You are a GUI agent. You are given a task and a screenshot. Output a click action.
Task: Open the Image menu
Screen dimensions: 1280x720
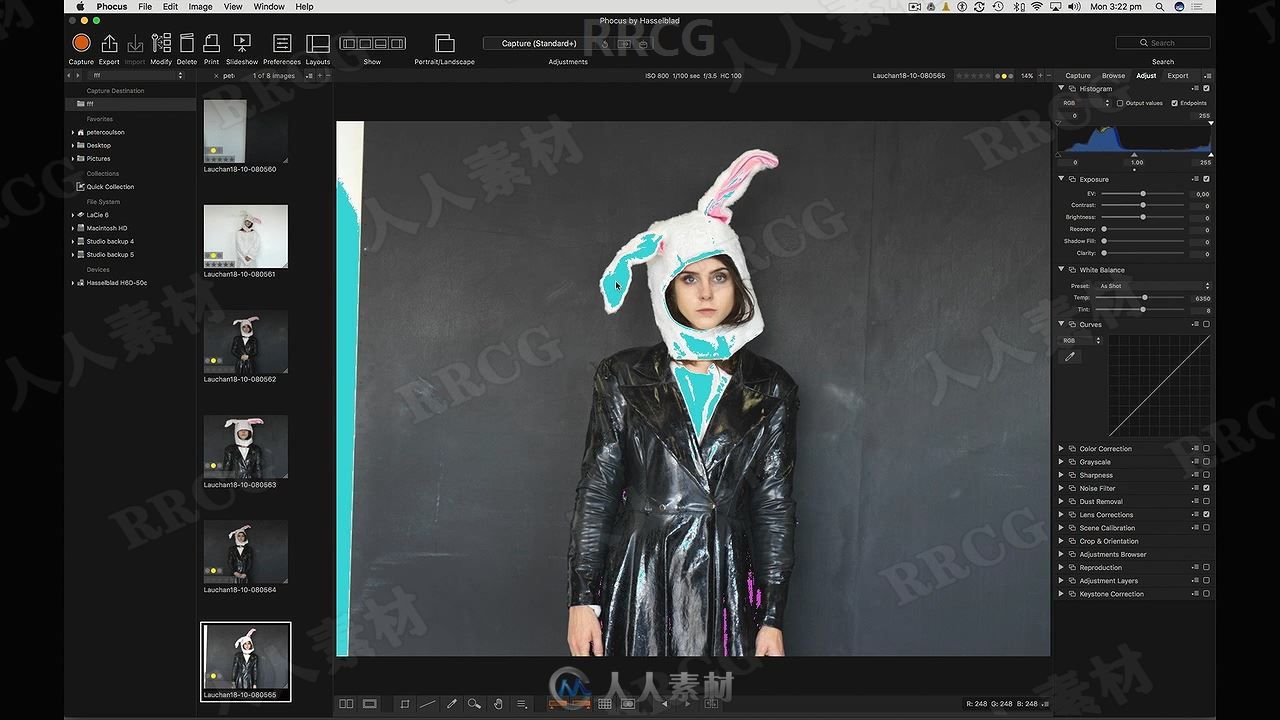coord(200,6)
